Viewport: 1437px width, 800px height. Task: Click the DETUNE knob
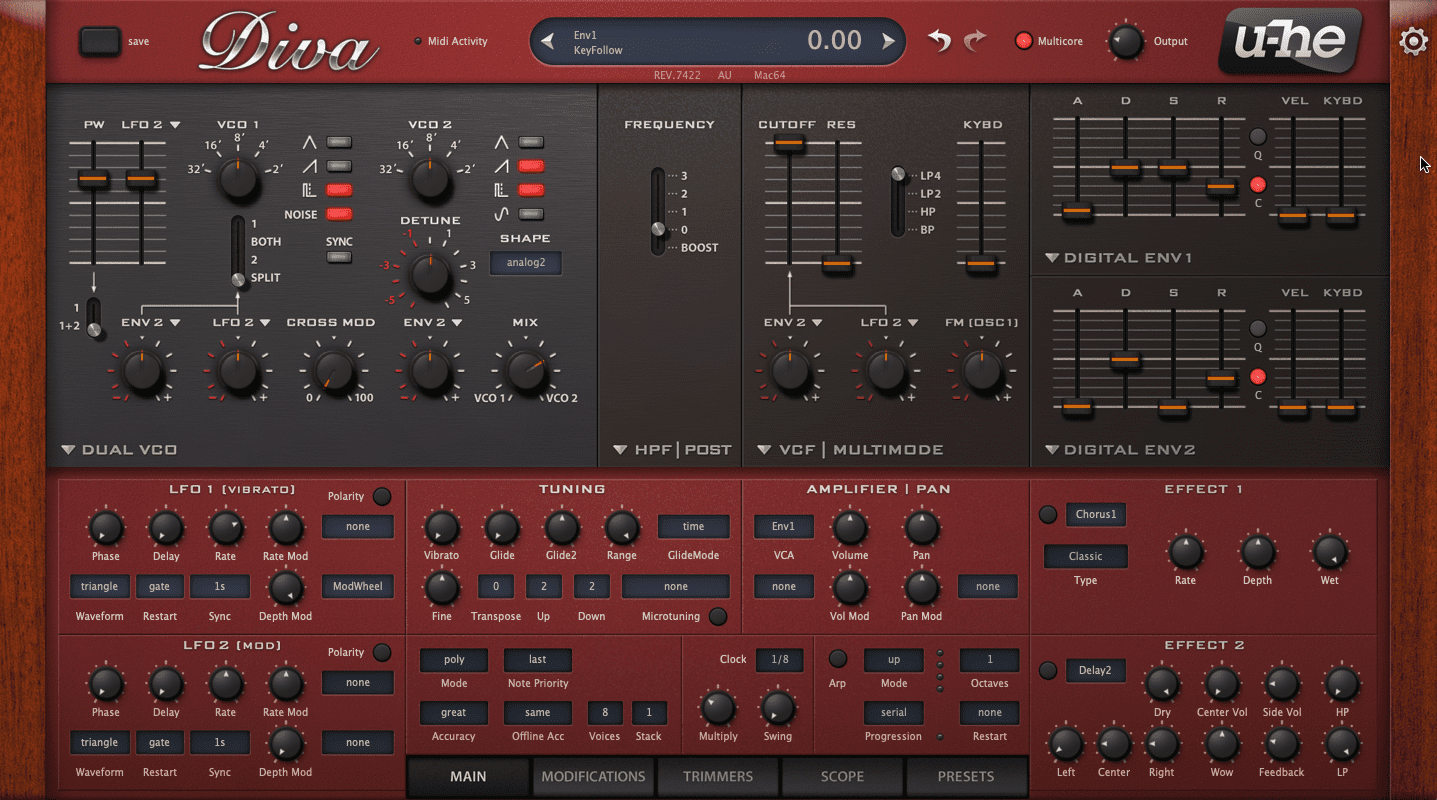[x=430, y=274]
